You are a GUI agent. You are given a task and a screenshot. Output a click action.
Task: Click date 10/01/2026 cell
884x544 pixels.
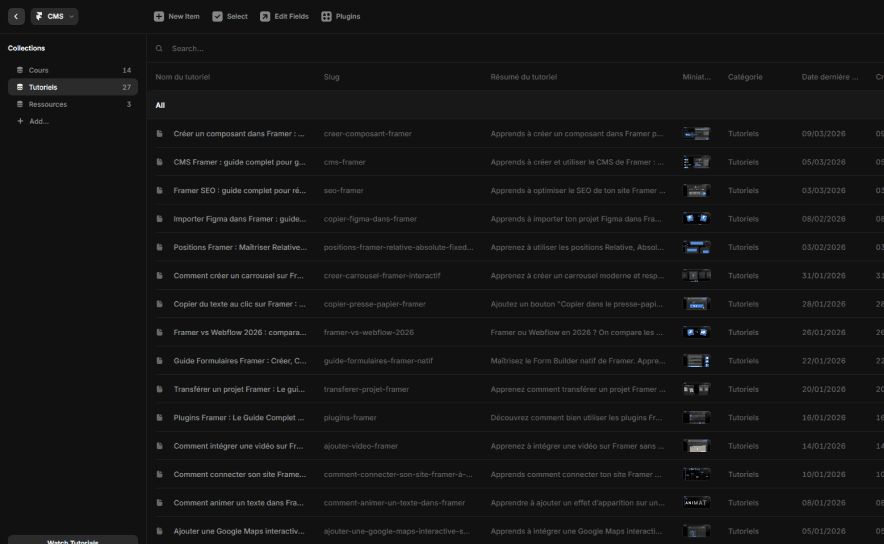[824, 474]
